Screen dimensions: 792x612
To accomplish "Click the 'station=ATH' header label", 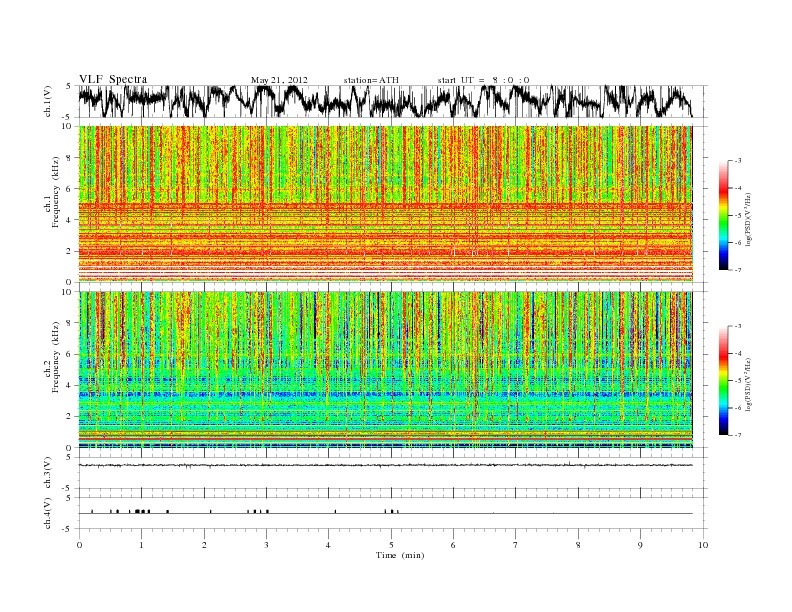I will click(x=371, y=80).
